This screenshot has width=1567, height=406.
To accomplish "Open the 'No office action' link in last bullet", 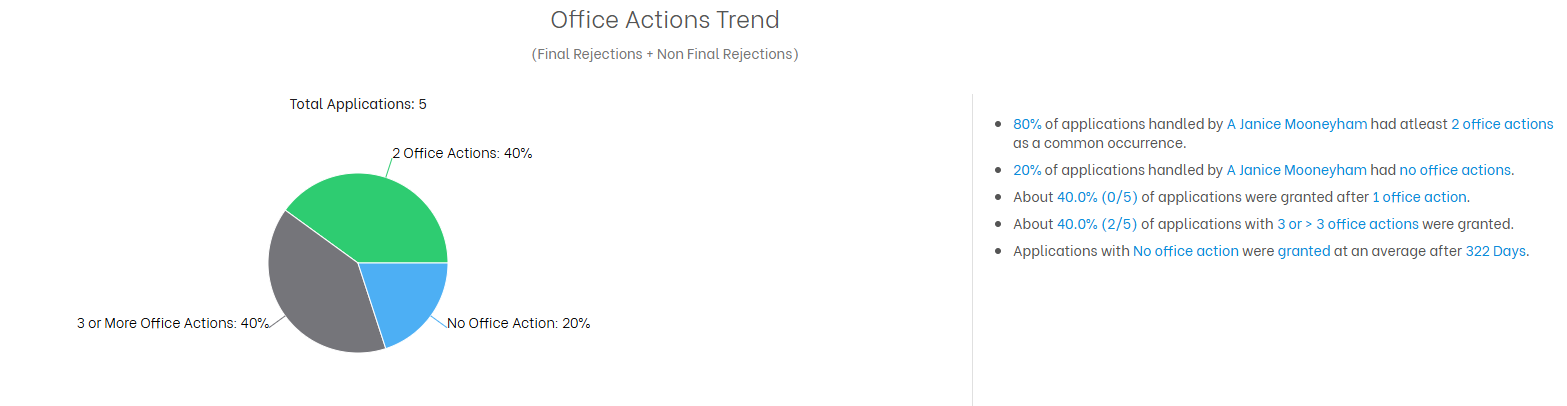I will (x=1186, y=251).
